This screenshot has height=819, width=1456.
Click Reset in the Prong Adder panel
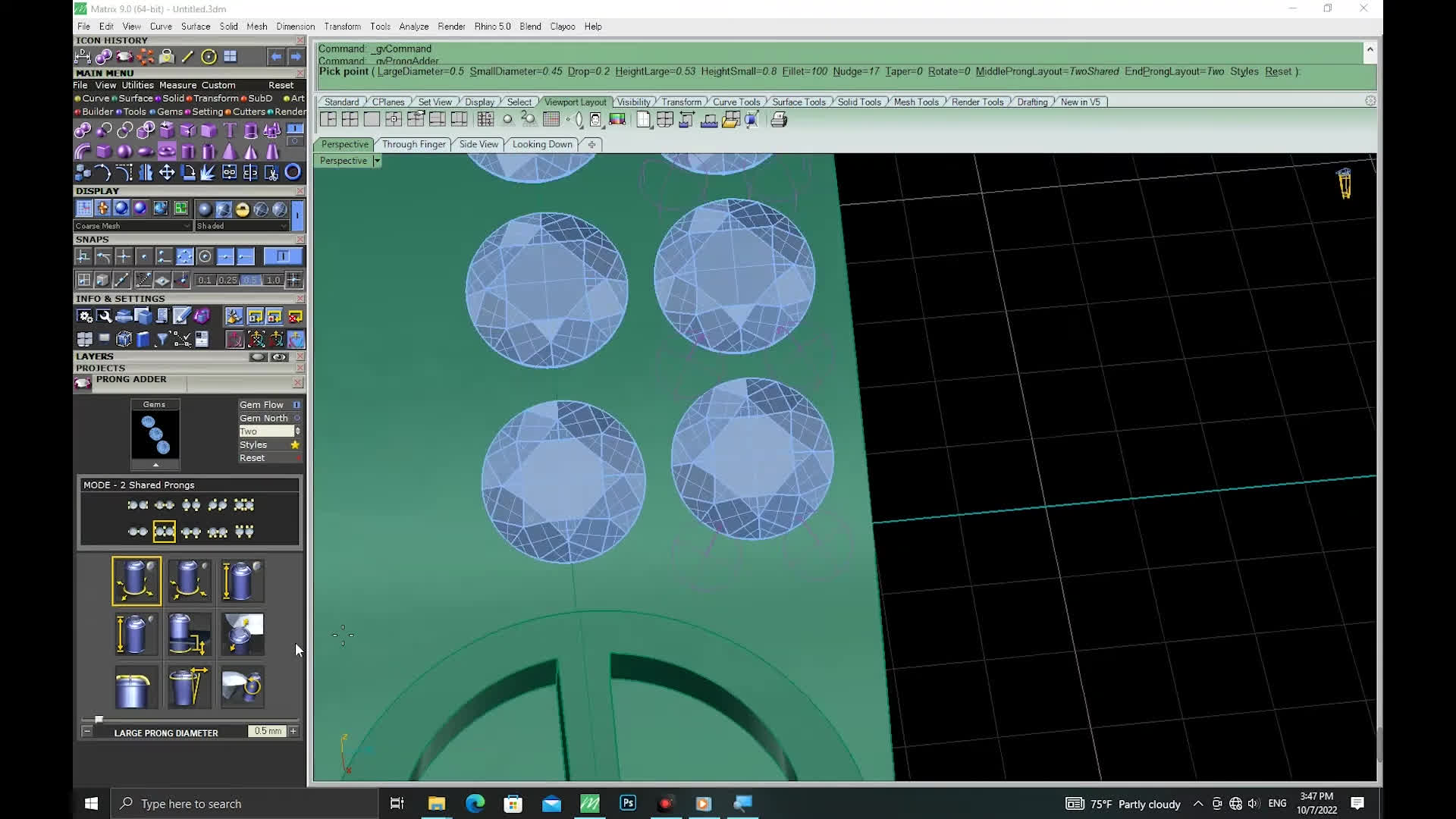pos(253,458)
